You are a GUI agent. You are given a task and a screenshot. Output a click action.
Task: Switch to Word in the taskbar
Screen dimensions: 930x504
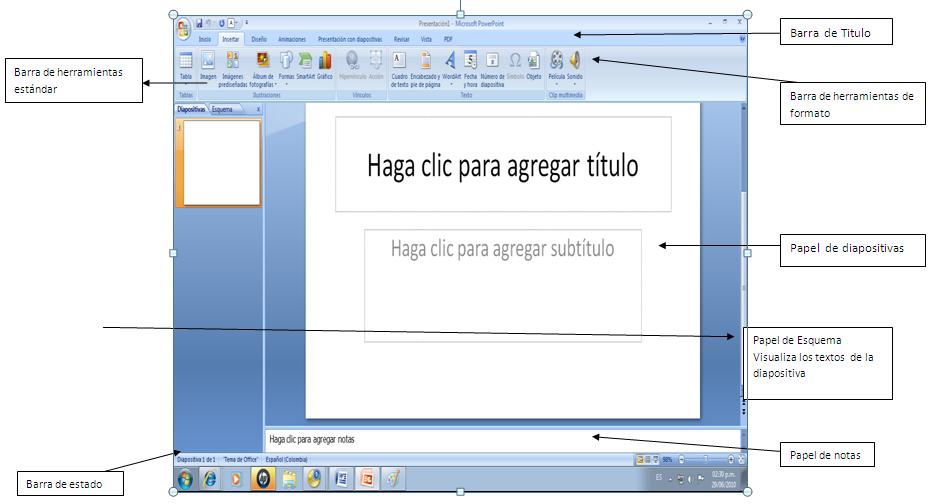click(341, 479)
